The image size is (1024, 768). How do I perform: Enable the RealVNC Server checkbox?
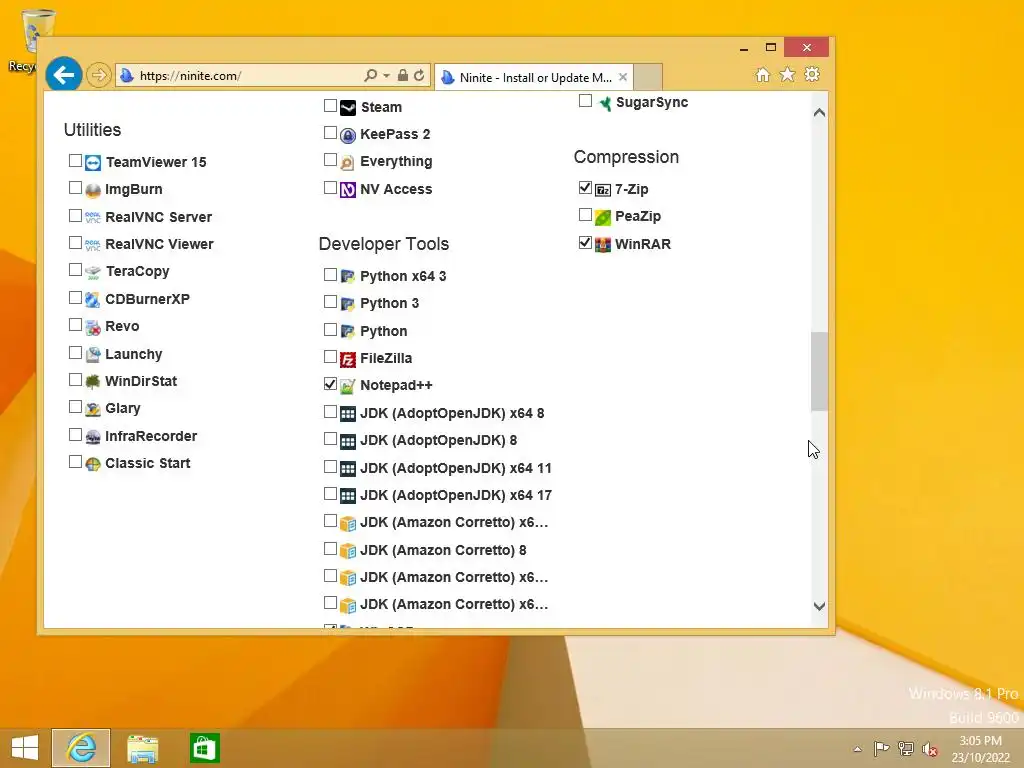click(x=75, y=216)
